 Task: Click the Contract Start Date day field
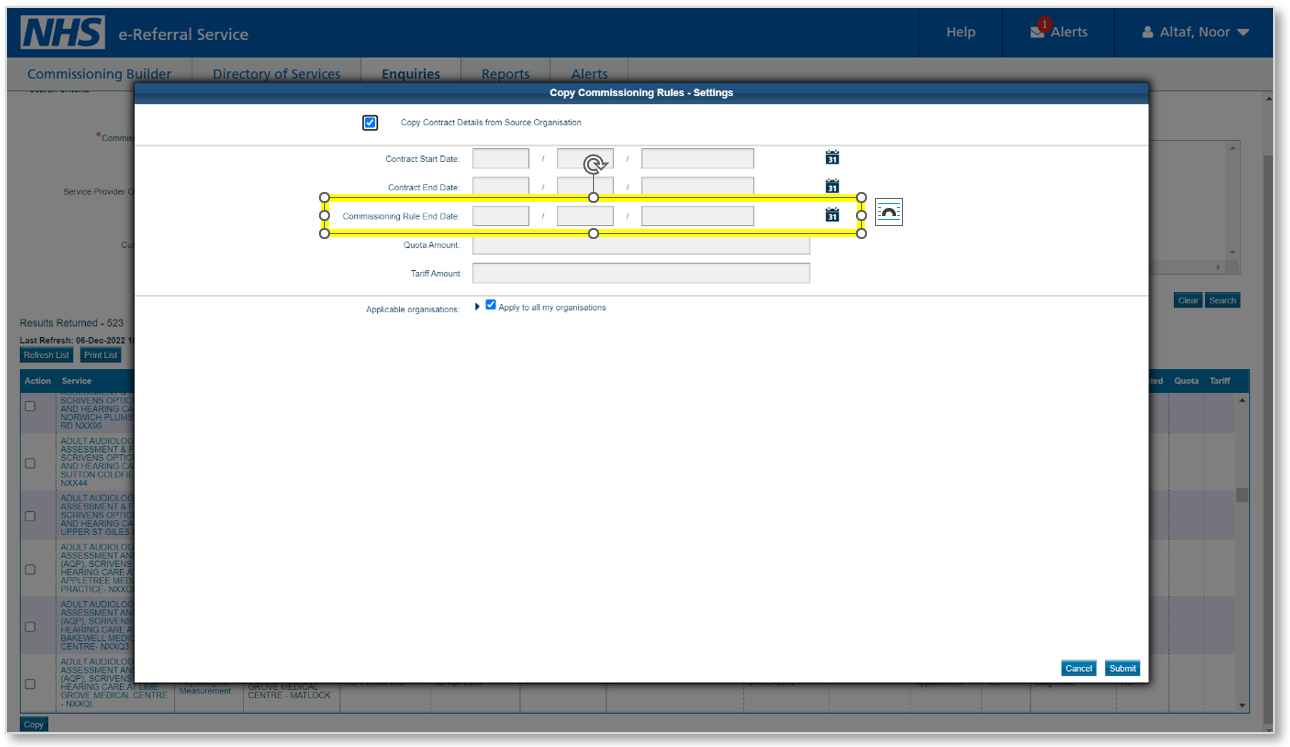click(x=500, y=158)
